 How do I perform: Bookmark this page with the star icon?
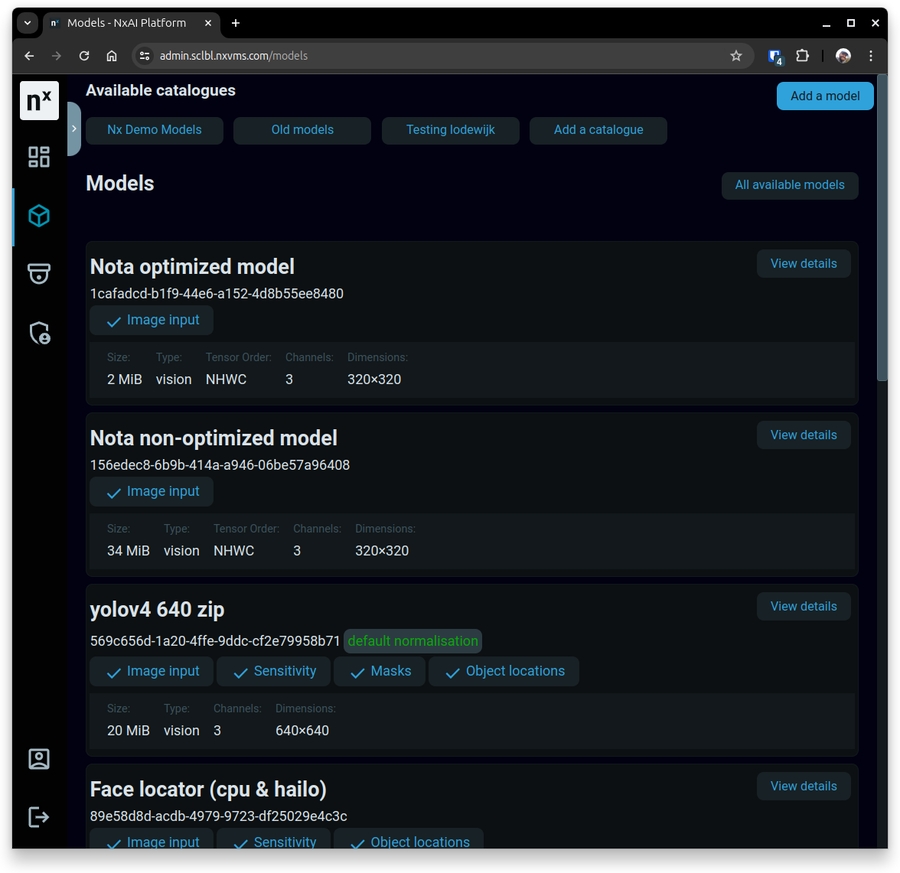(x=736, y=56)
